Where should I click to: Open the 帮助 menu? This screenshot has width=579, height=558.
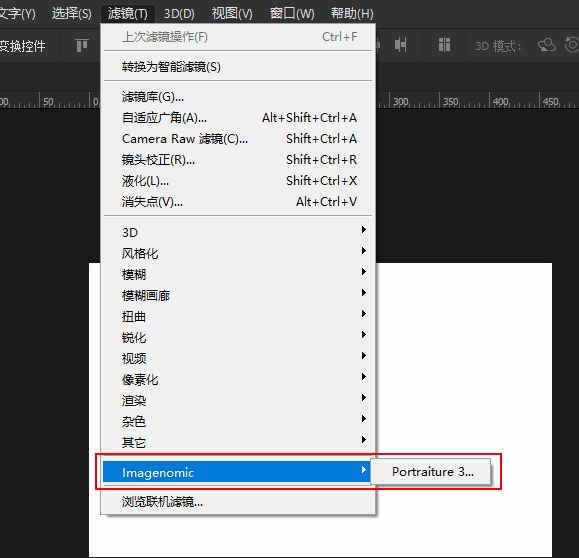pos(352,13)
